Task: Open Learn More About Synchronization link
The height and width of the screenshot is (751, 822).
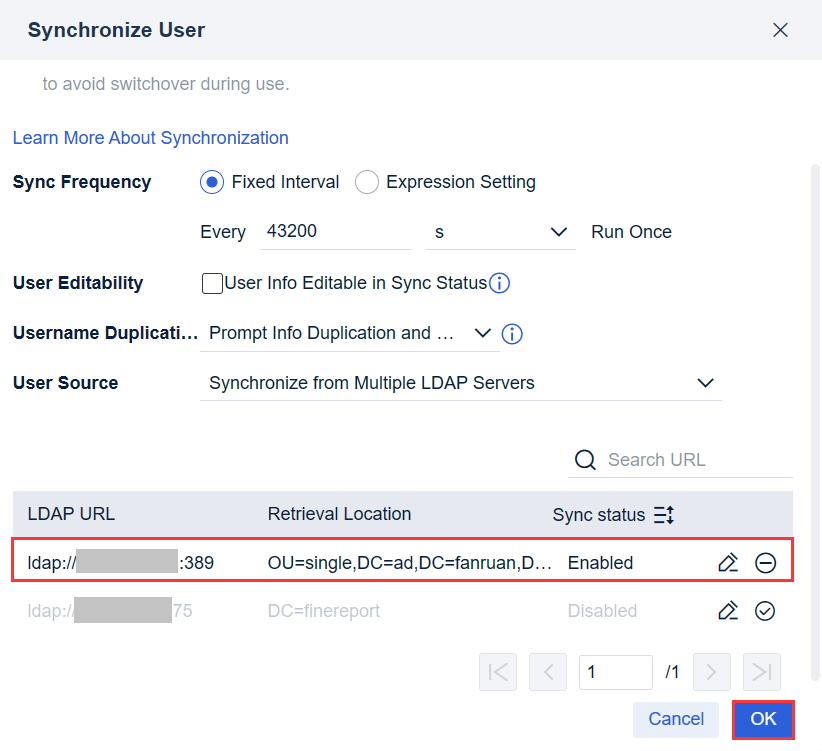Action: (x=150, y=137)
